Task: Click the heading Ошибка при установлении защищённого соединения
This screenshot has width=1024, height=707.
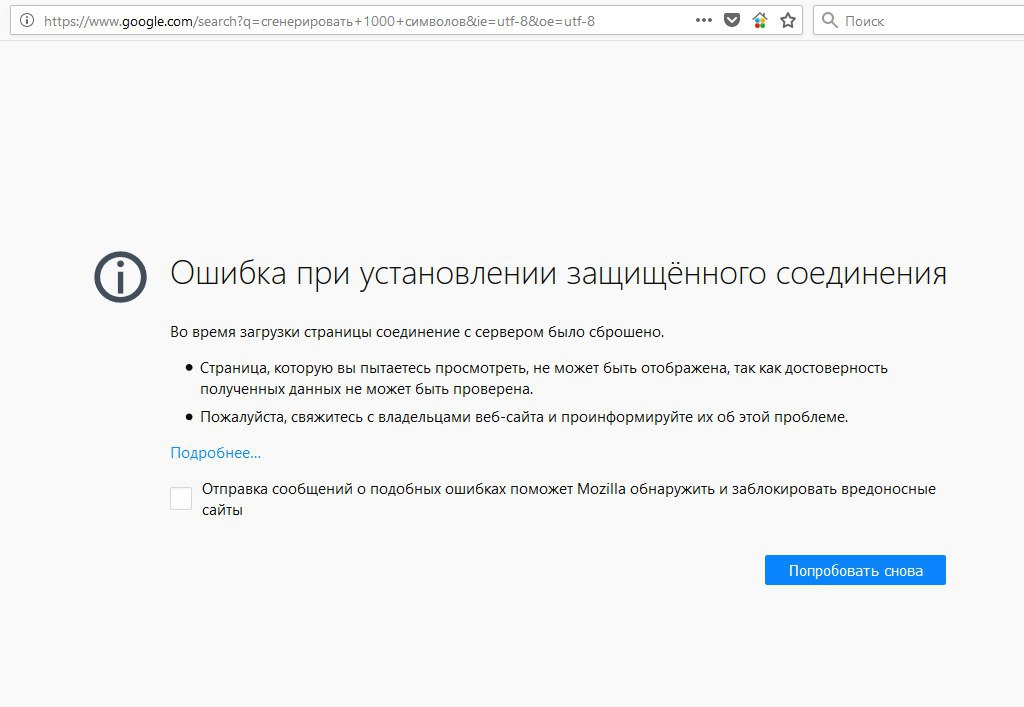Action: (558, 273)
